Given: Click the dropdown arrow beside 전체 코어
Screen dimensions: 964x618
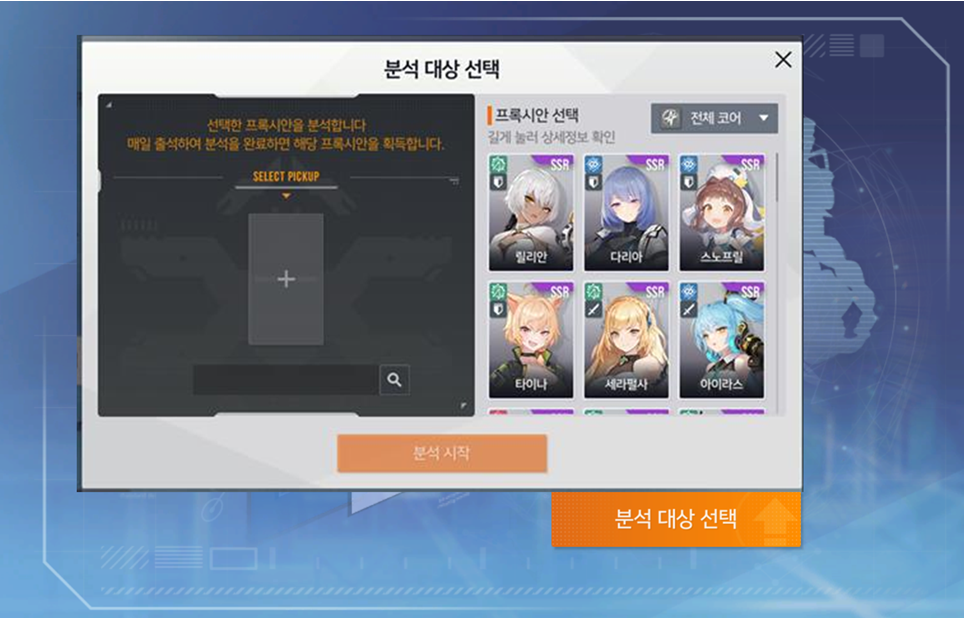Looking at the screenshot, I should [763, 118].
